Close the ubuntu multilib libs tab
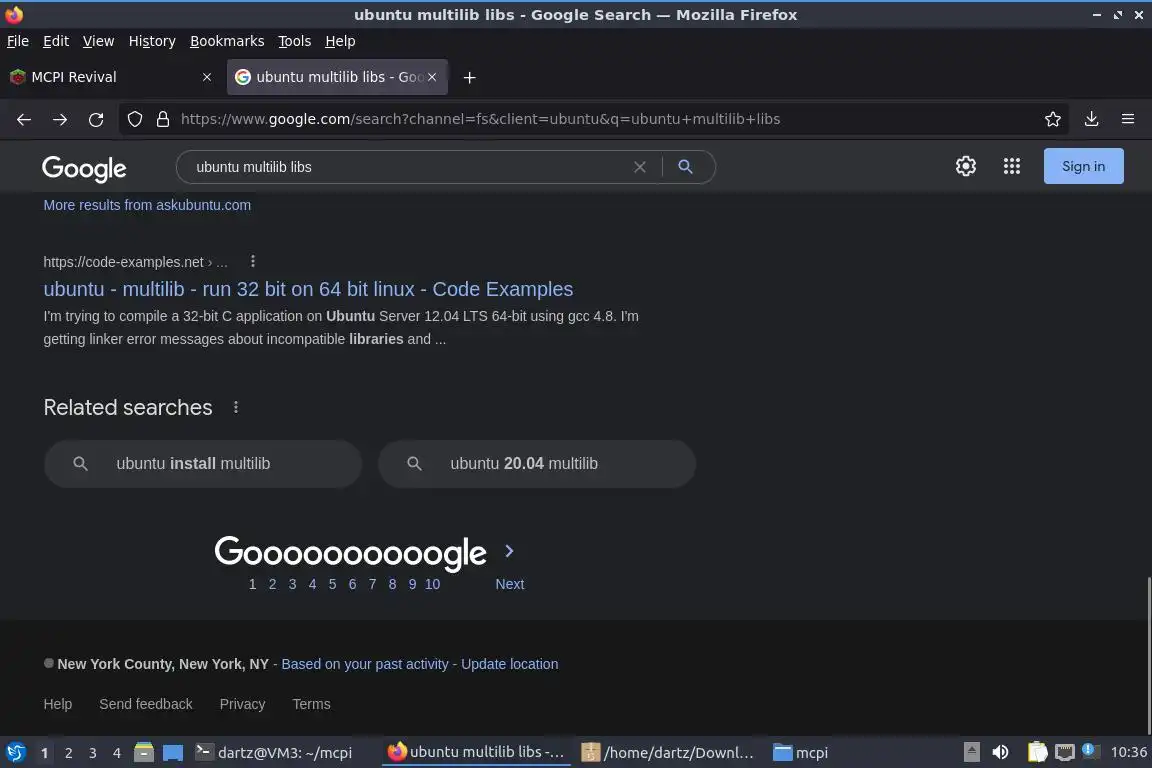Screen dimensions: 1152x768 (432, 77)
